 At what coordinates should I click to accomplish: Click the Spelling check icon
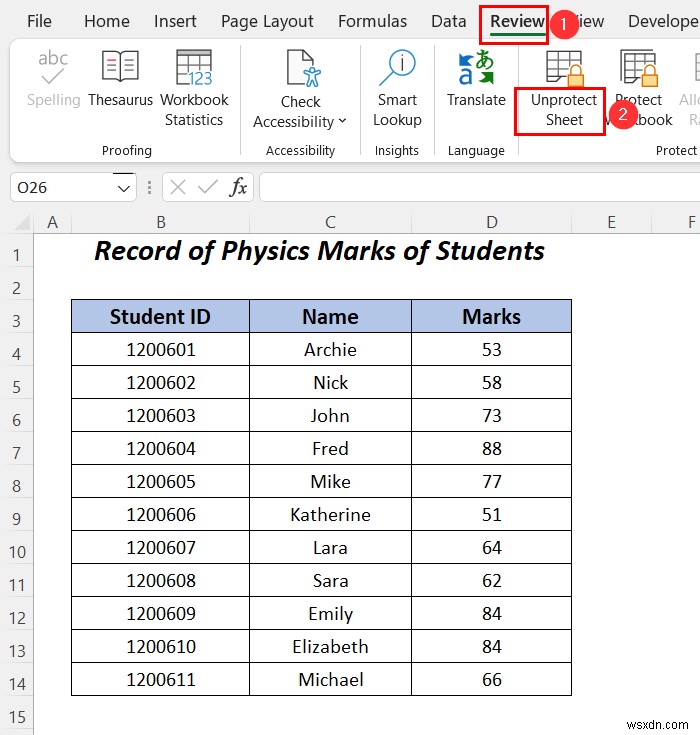(53, 68)
